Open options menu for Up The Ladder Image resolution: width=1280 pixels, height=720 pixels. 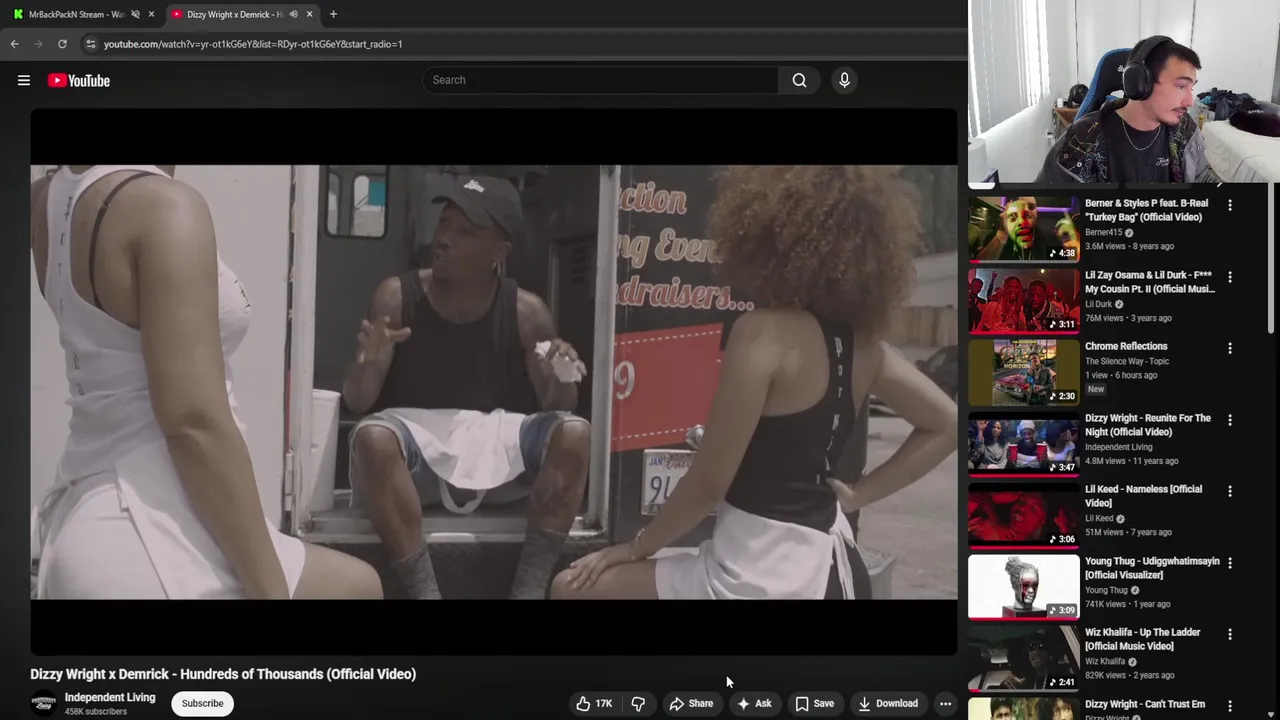coord(1230,634)
